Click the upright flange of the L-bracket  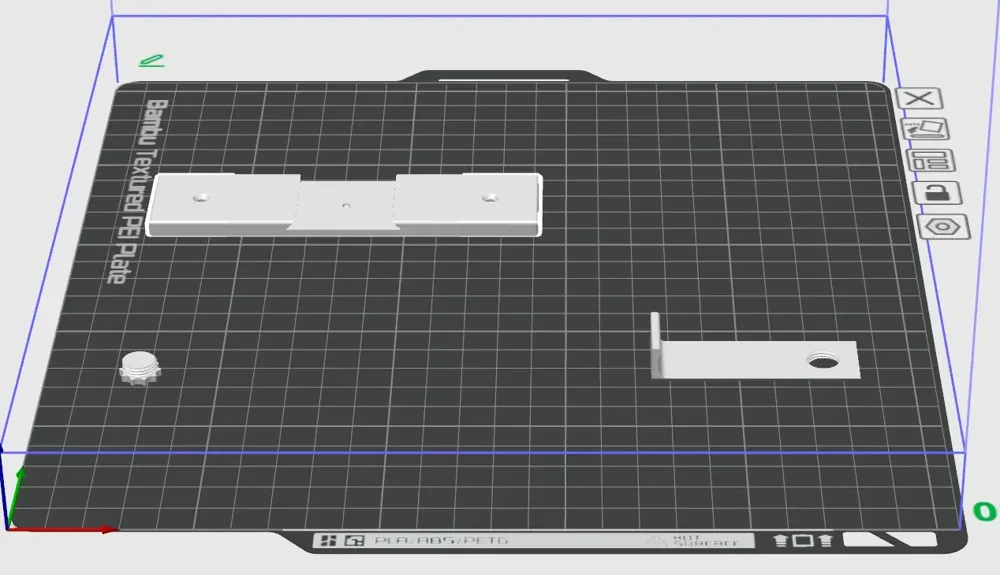pyautogui.click(x=656, y=343)
